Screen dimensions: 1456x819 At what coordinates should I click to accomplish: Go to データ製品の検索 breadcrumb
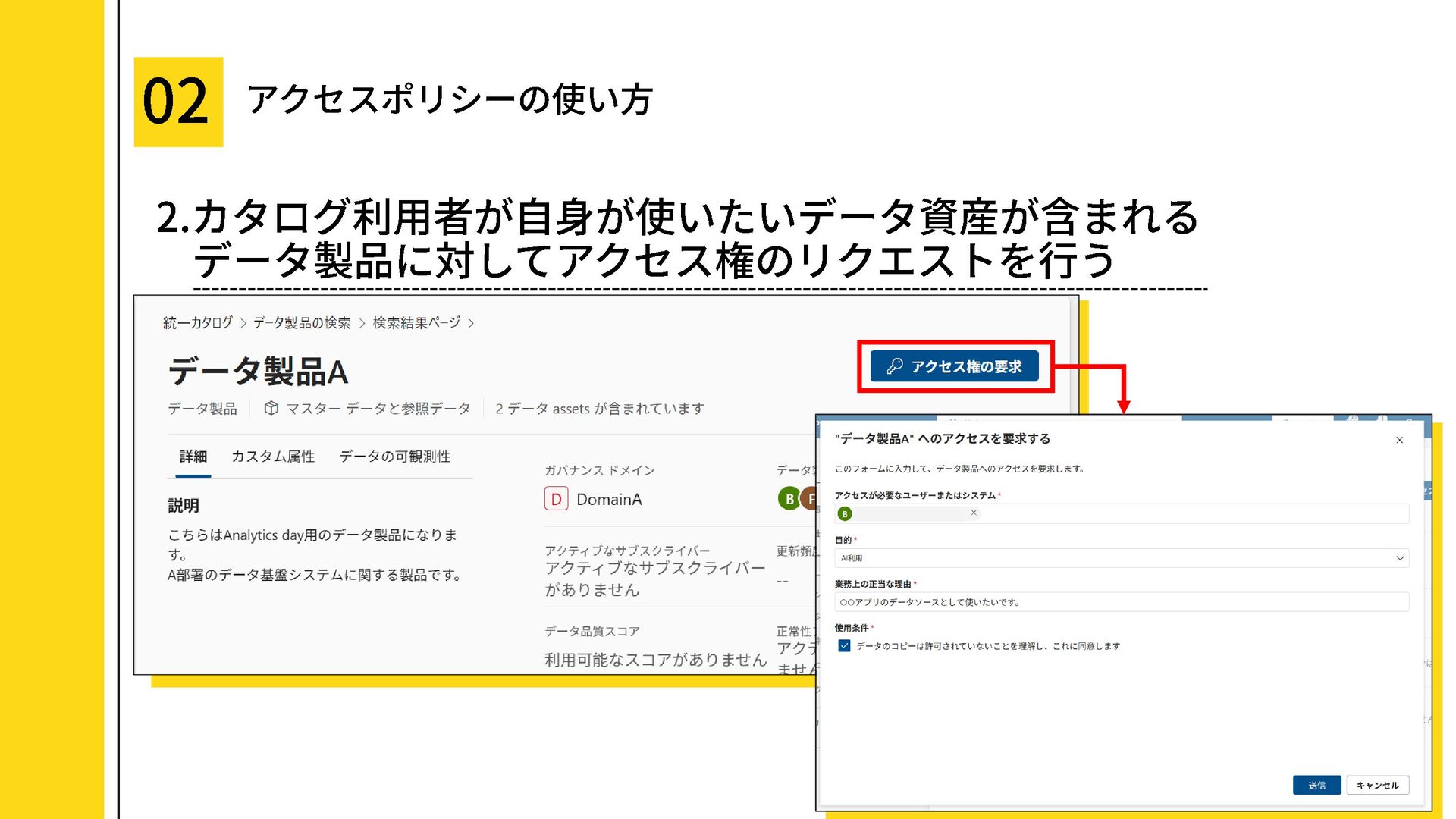(x=302, y=323)
